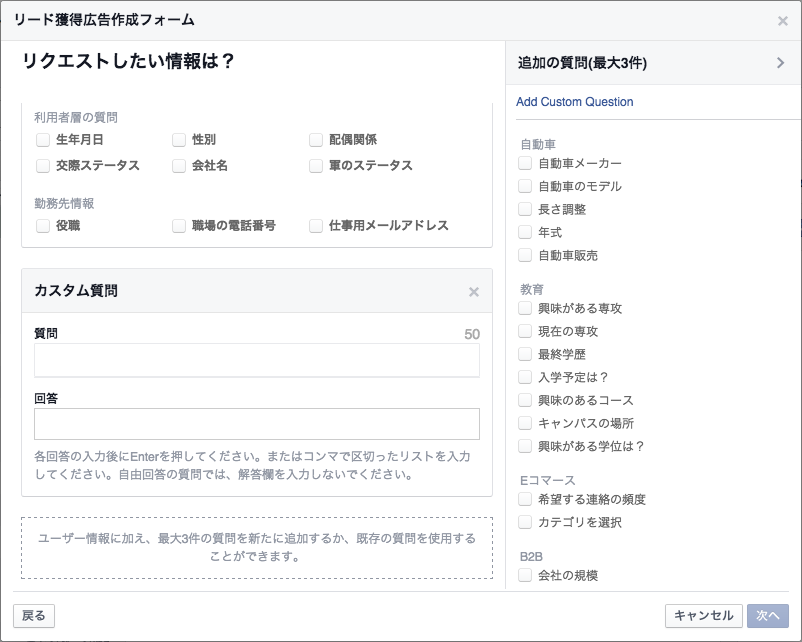The width and height of the screenshot is (802, 642).
Task: Enable the 自動車メーカー checkbox
Action: [x=525, y=163]
